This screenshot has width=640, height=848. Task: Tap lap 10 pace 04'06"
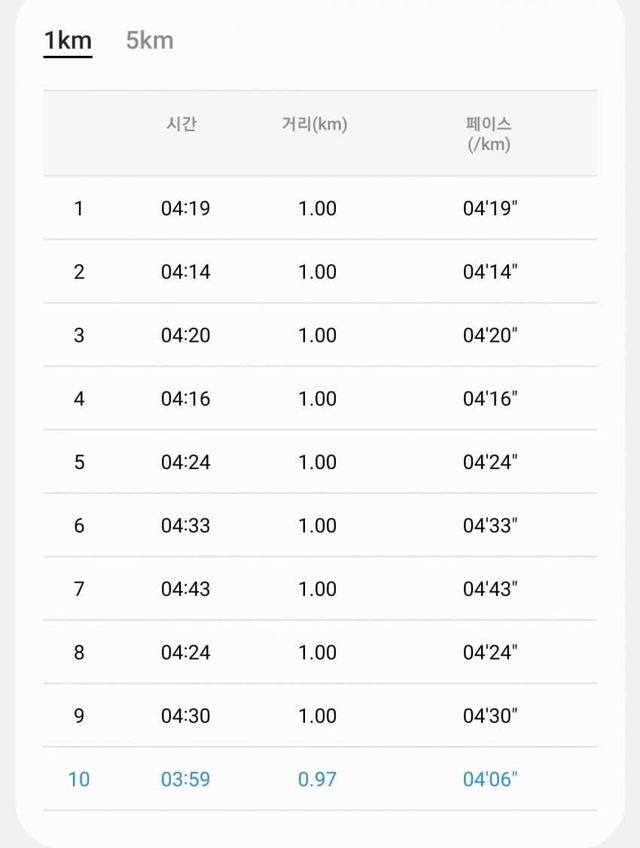click(489, 779)
